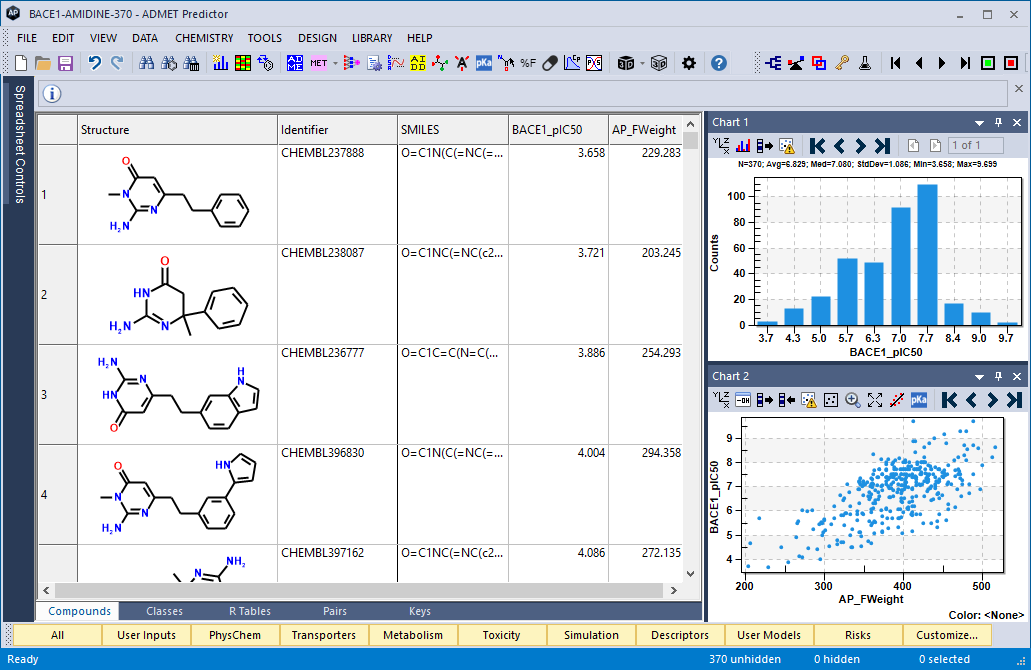The width and height of the screenshot is (1031, 670).
Task: Save the file with the floppy disk icon
Action: click(65, 63)
